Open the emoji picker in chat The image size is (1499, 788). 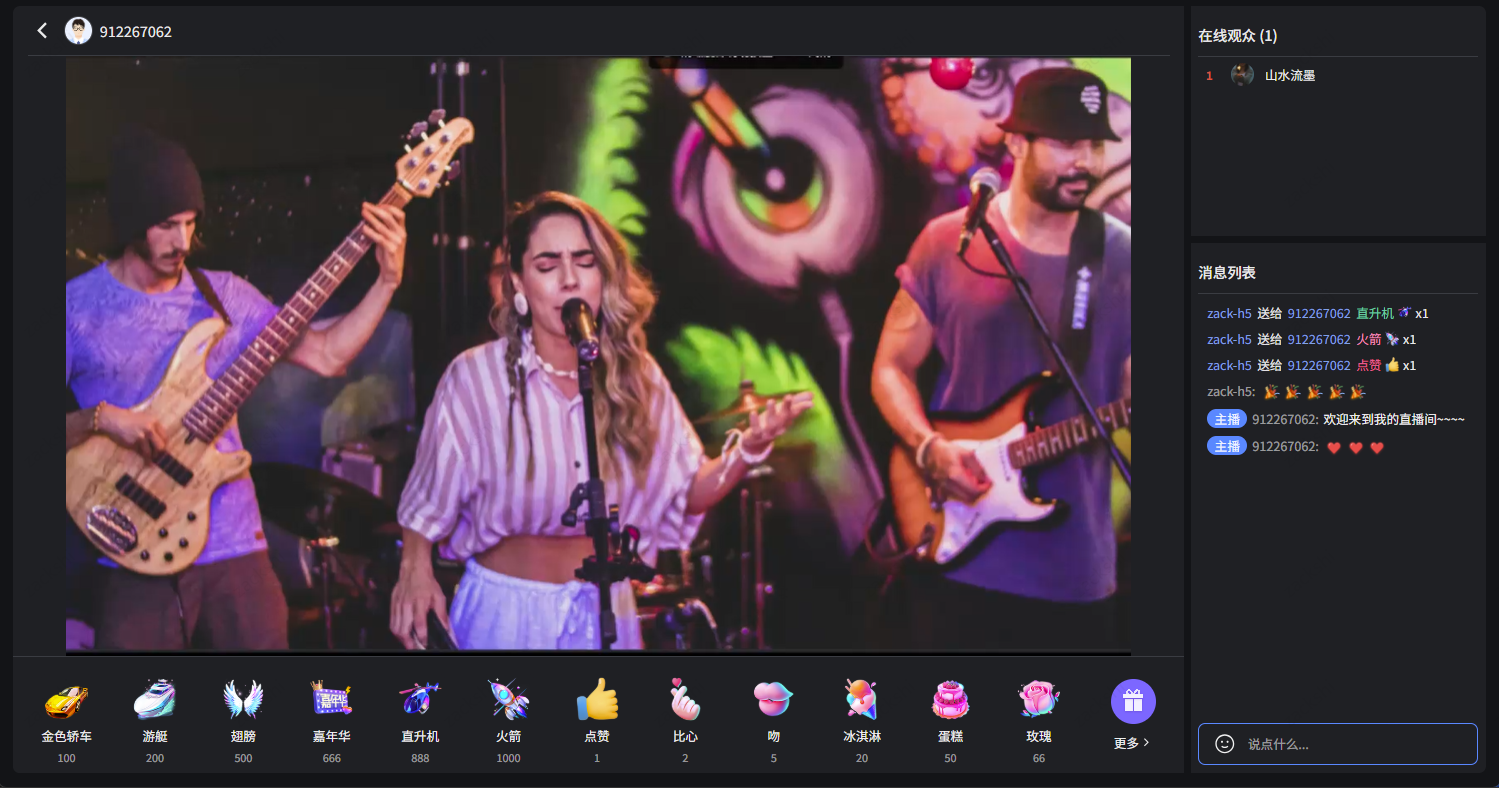point(1224,744)
